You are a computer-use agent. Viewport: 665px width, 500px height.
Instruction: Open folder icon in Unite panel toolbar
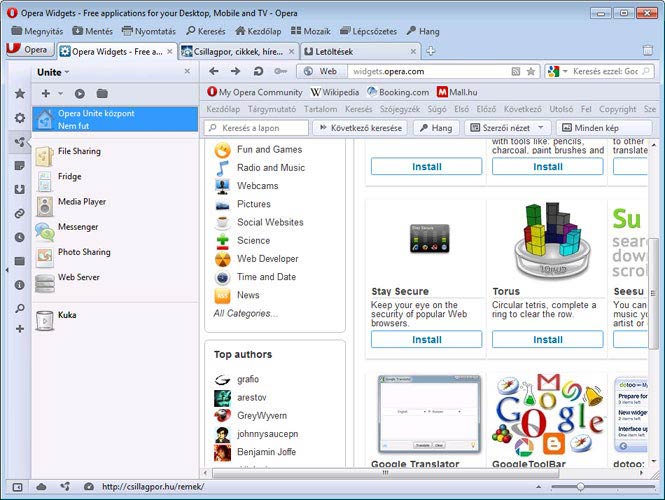tap(102, 93)
